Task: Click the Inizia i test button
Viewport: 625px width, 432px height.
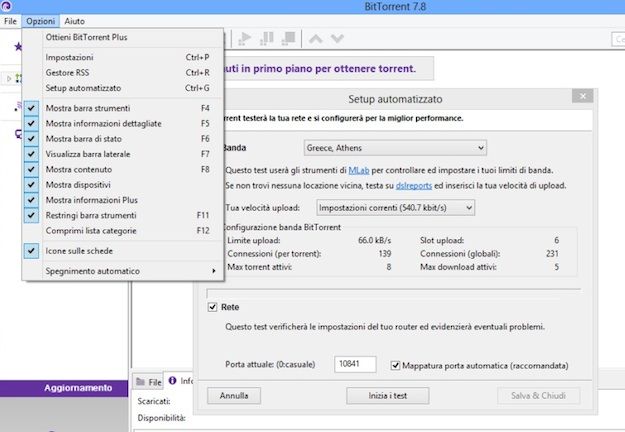Action: point(388,396)
